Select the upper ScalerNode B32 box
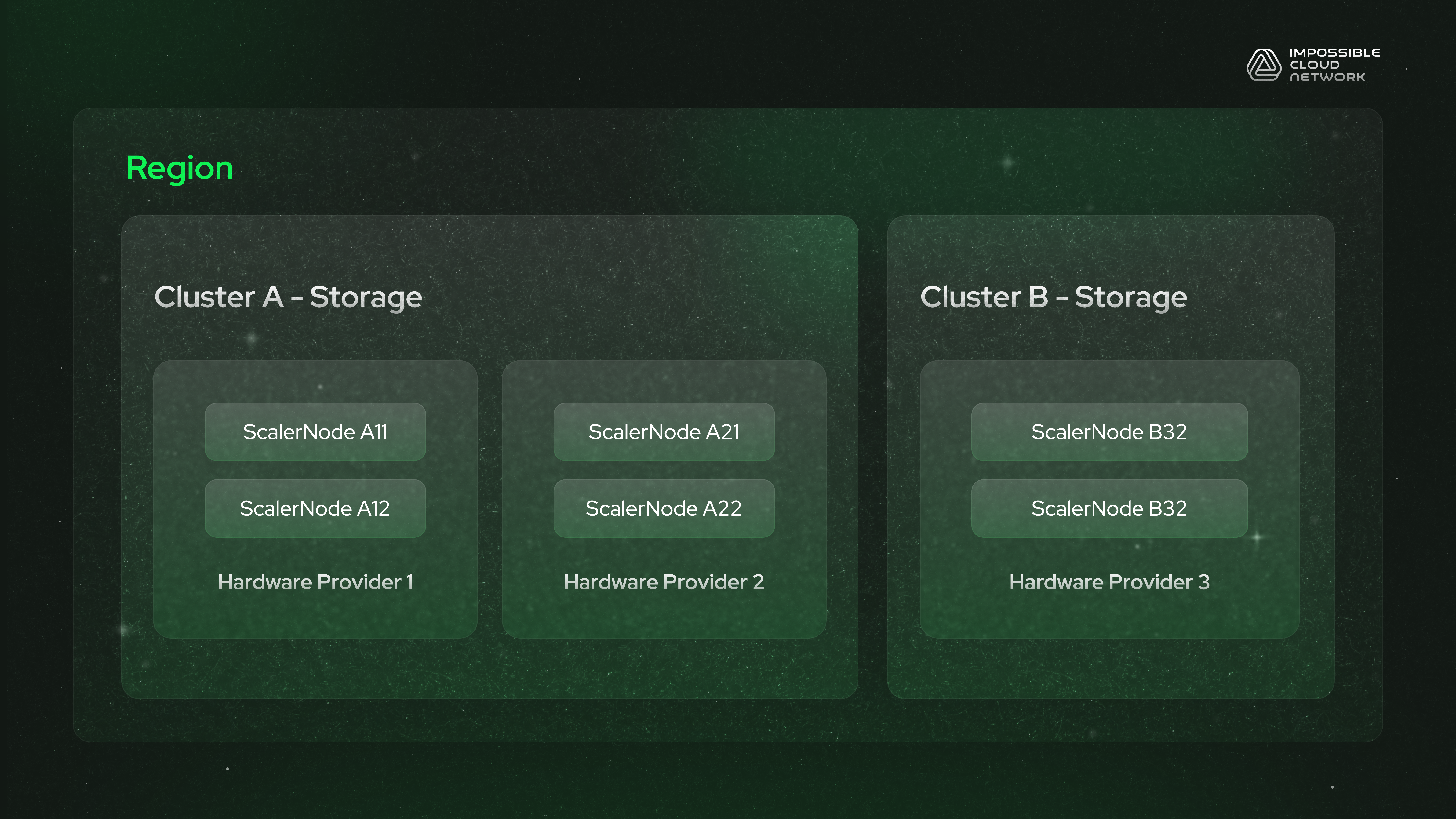Viewport: 1456px width, 819px height. coord(1109,432)
